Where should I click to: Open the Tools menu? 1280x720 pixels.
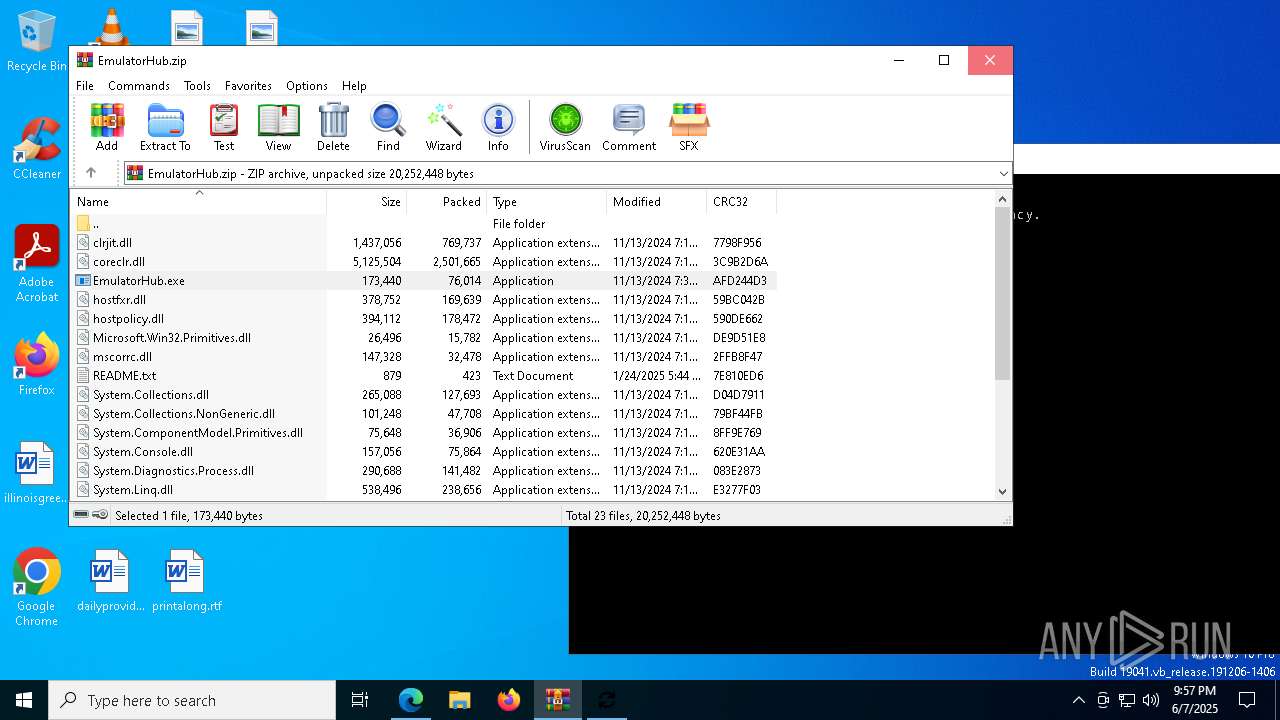(197, 86)
